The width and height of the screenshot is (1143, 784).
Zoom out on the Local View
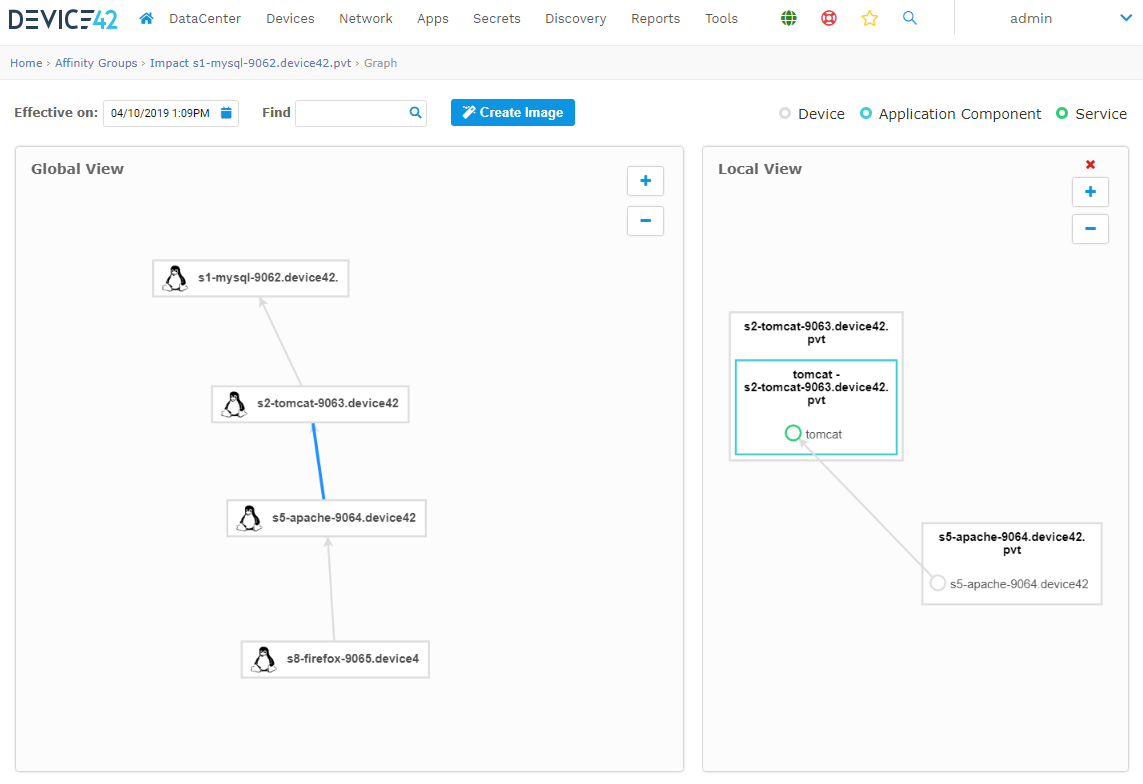click(x=1090, y=229)
